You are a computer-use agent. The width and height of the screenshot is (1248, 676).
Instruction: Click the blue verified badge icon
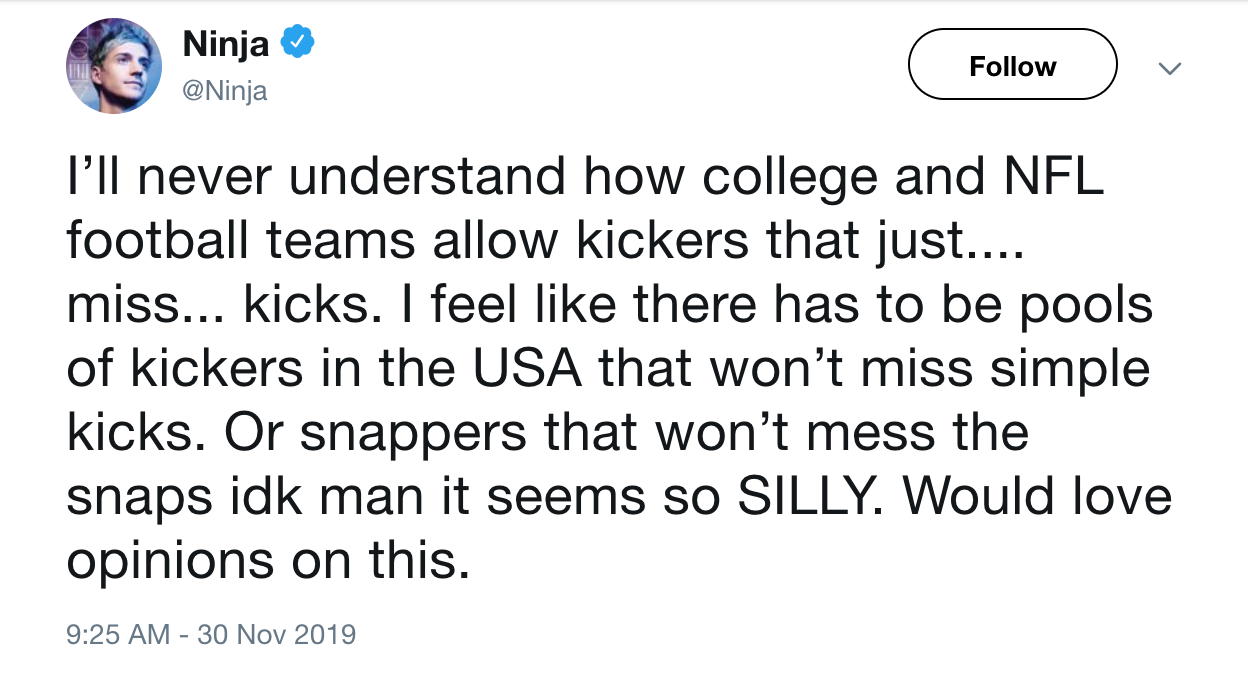pos(298,42)
